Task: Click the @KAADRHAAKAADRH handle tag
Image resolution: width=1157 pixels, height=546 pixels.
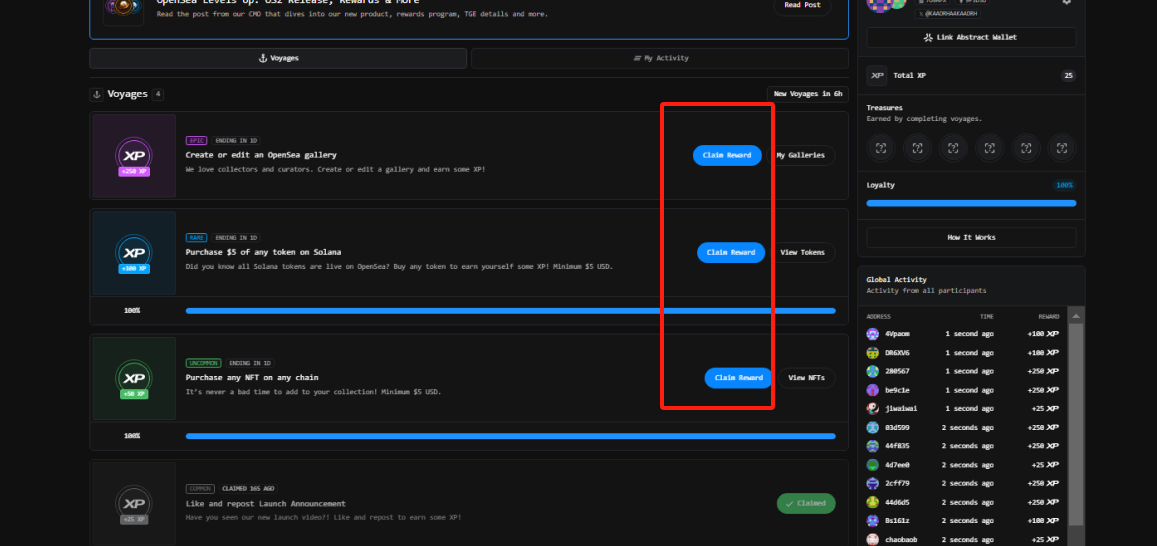Action: click(x=949, y=14)
